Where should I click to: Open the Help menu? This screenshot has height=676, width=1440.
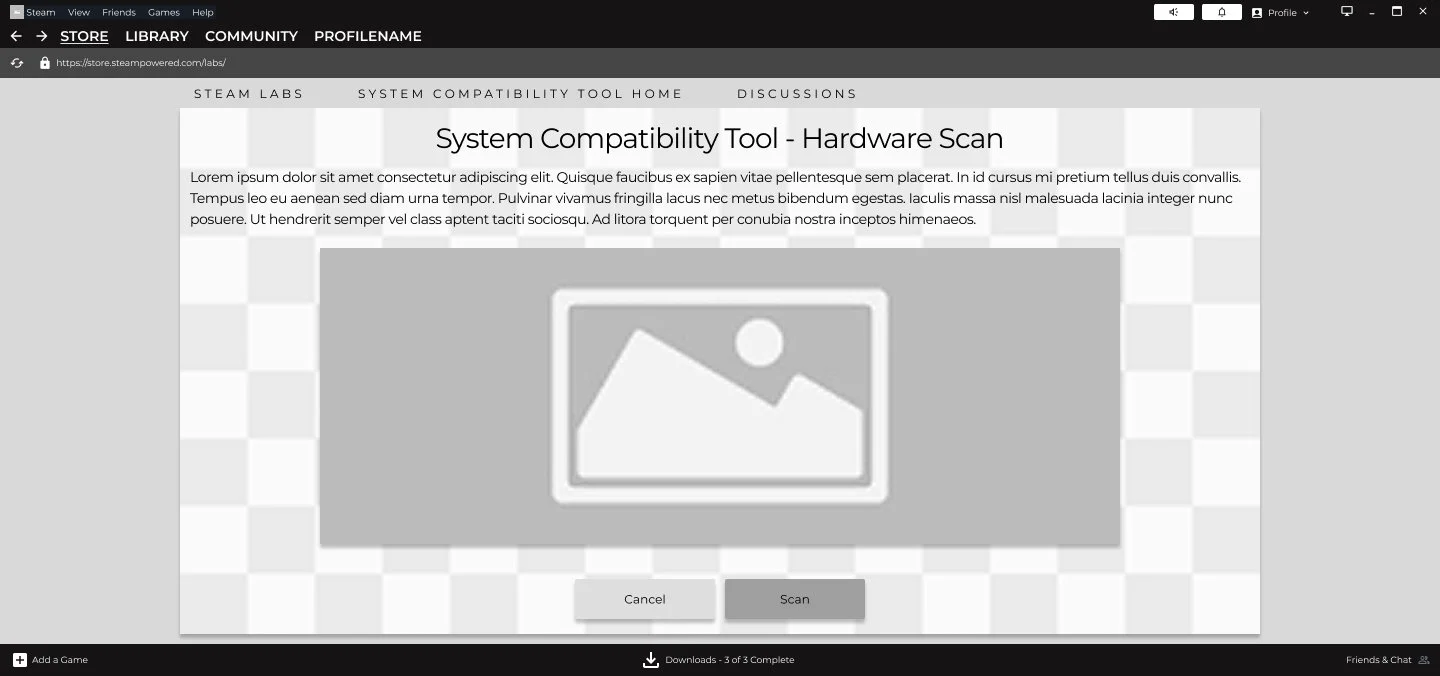(x=203, y=12)
